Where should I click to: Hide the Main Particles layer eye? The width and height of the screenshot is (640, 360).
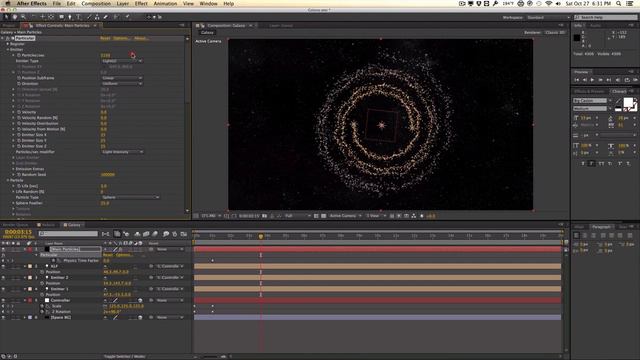click(3, 249)
